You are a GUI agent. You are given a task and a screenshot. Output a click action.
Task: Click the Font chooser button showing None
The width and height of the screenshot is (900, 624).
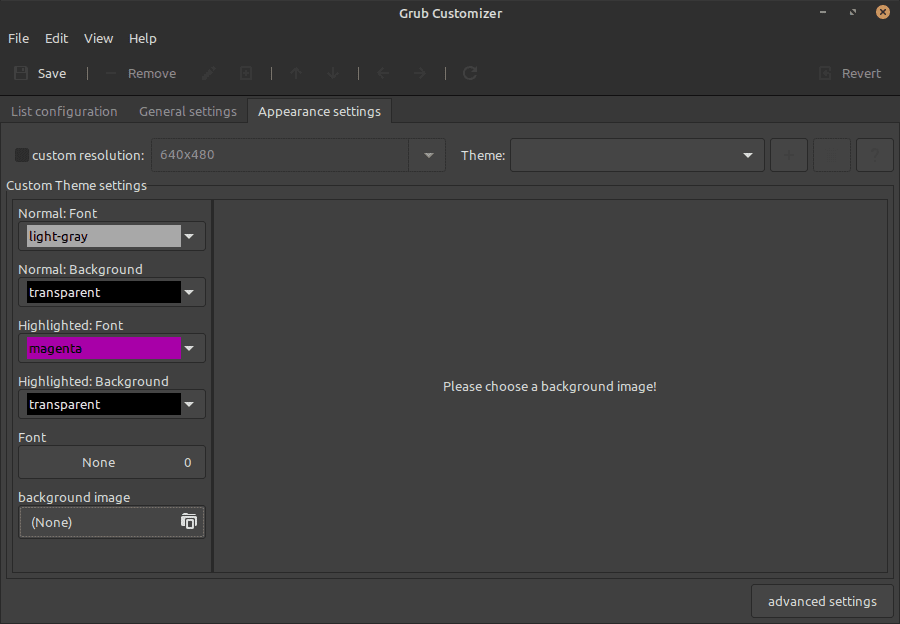112,462
